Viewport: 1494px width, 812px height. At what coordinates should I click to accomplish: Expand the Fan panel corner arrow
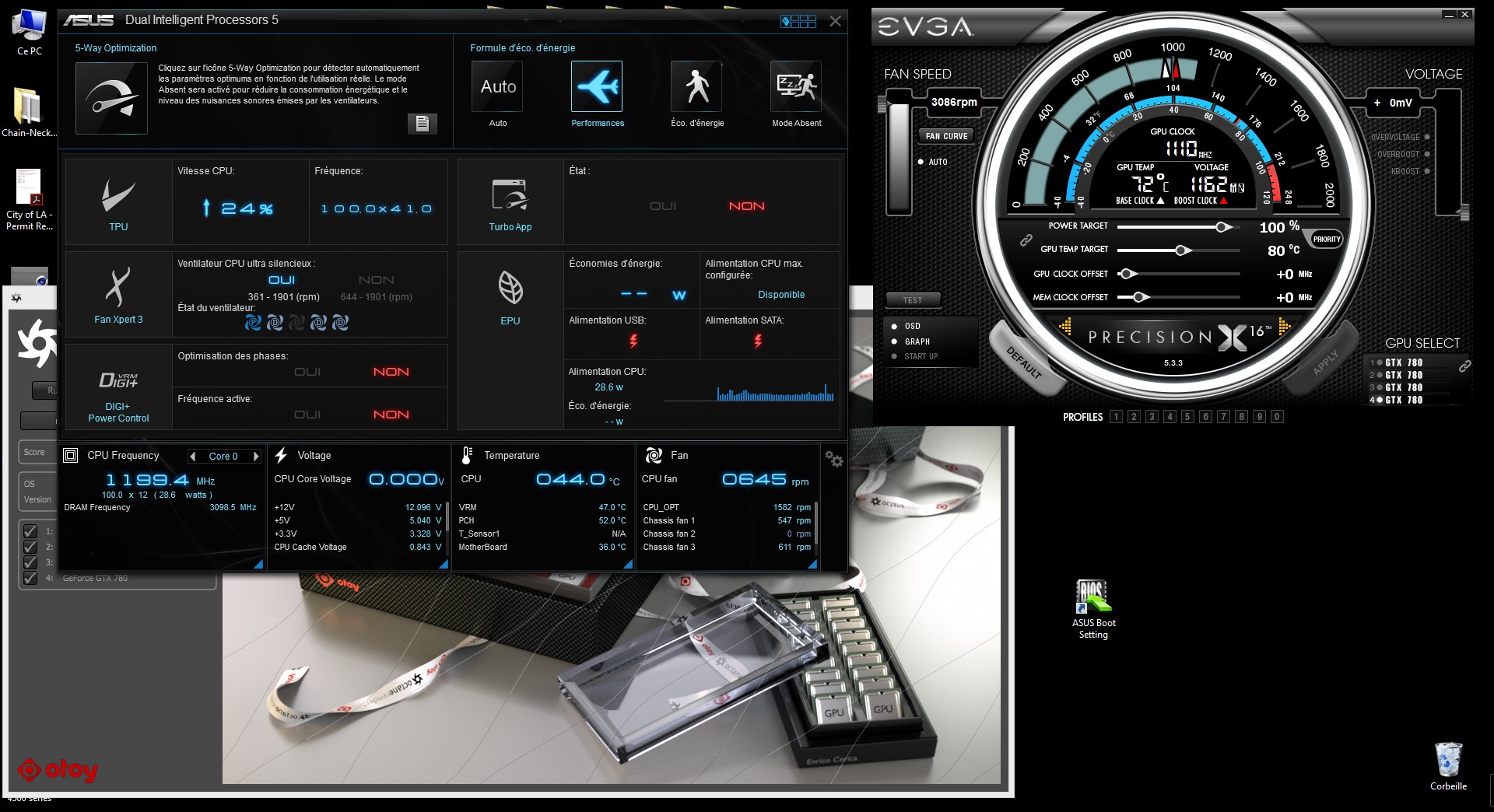point(812,565)
